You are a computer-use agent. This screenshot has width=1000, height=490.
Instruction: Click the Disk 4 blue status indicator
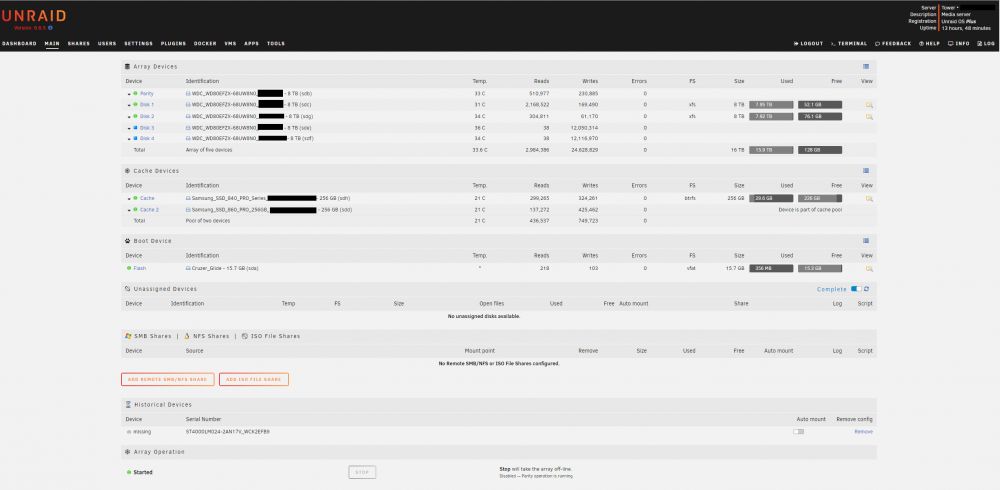[x=135, y=138]
